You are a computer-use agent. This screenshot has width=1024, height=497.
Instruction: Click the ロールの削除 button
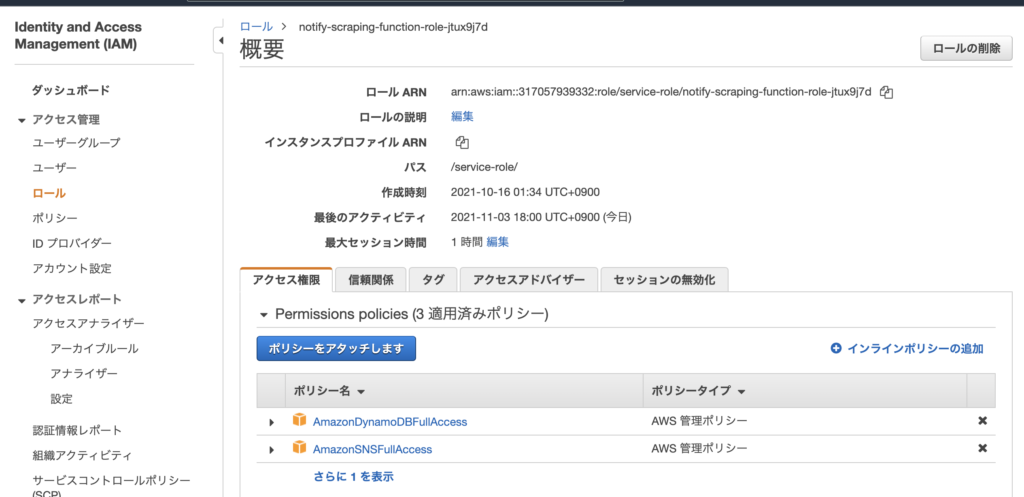click(x=967, y=49)
